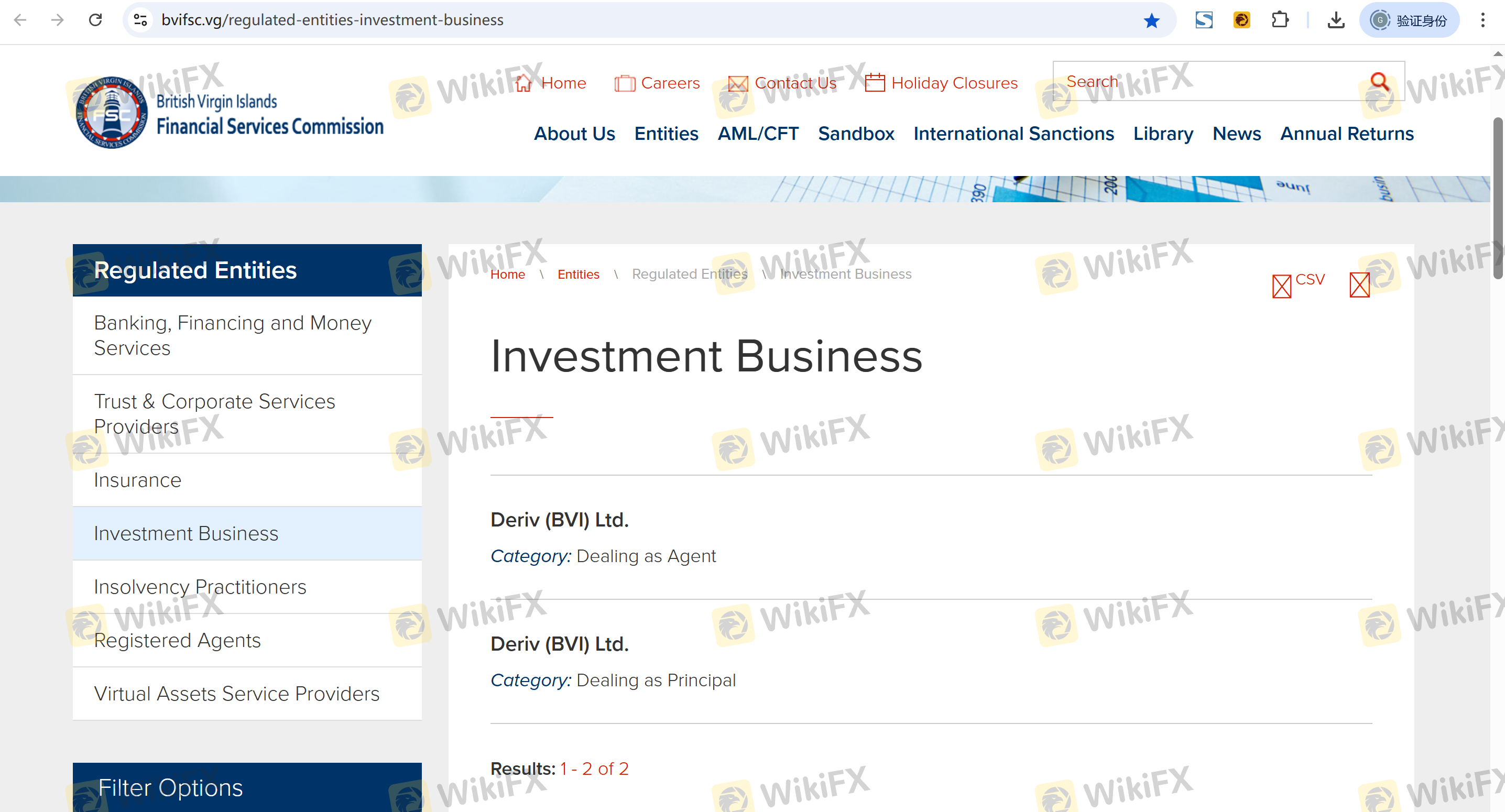Open the About Us menu
The width and height of the screenshot is (1505, 812).
574,134
